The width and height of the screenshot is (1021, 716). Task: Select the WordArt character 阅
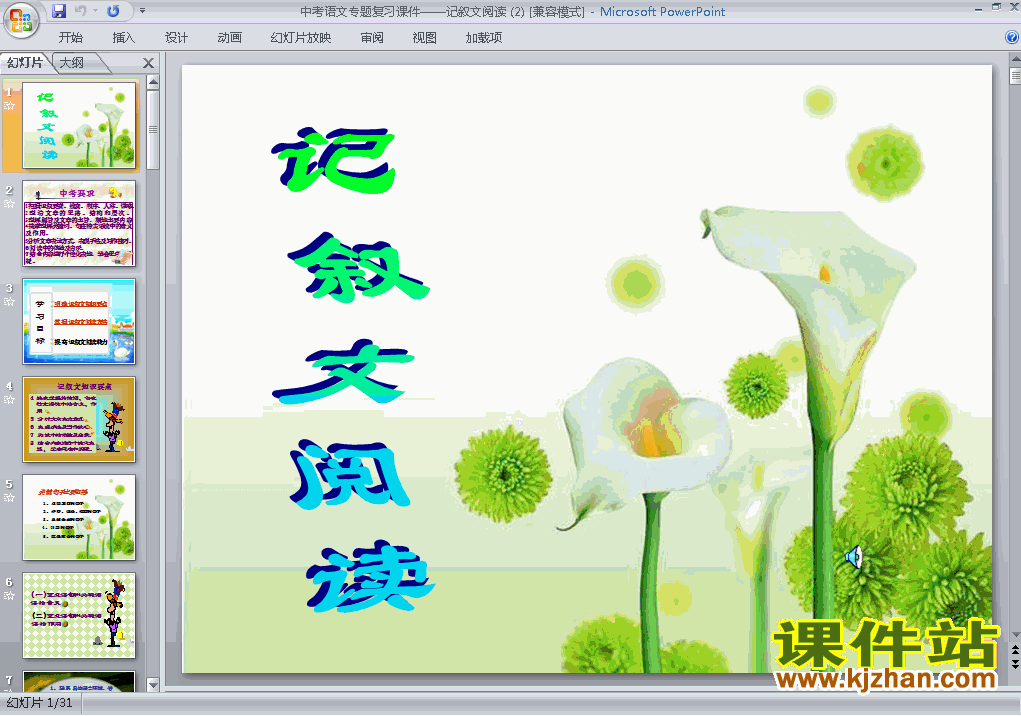click(x=350, y=474)
